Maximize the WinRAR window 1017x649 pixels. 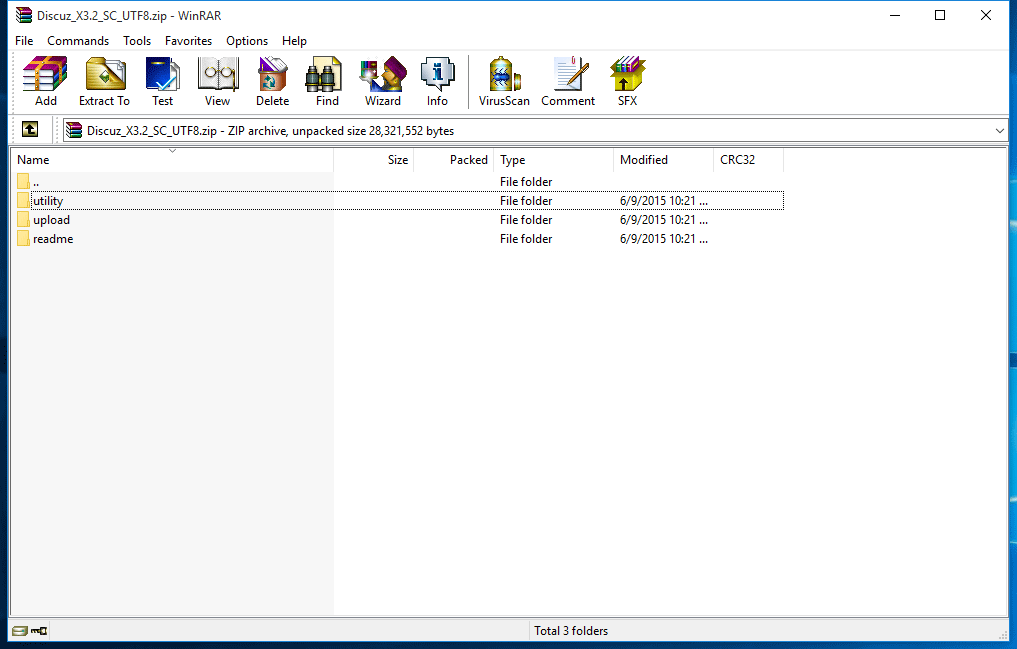tap(940, 15)
